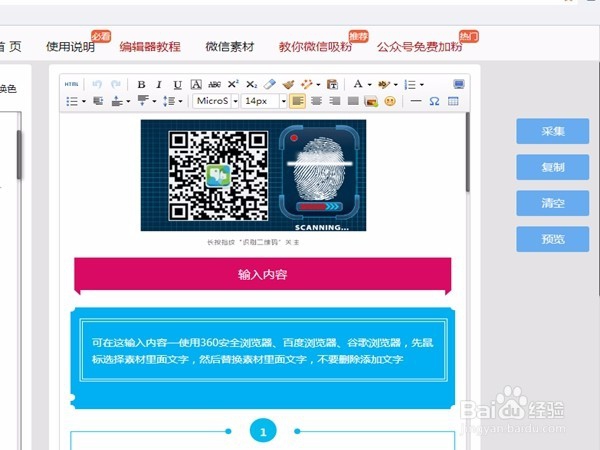
Task: Click the 复制 button
Action: pyautogui.click(x=553, y=167)
